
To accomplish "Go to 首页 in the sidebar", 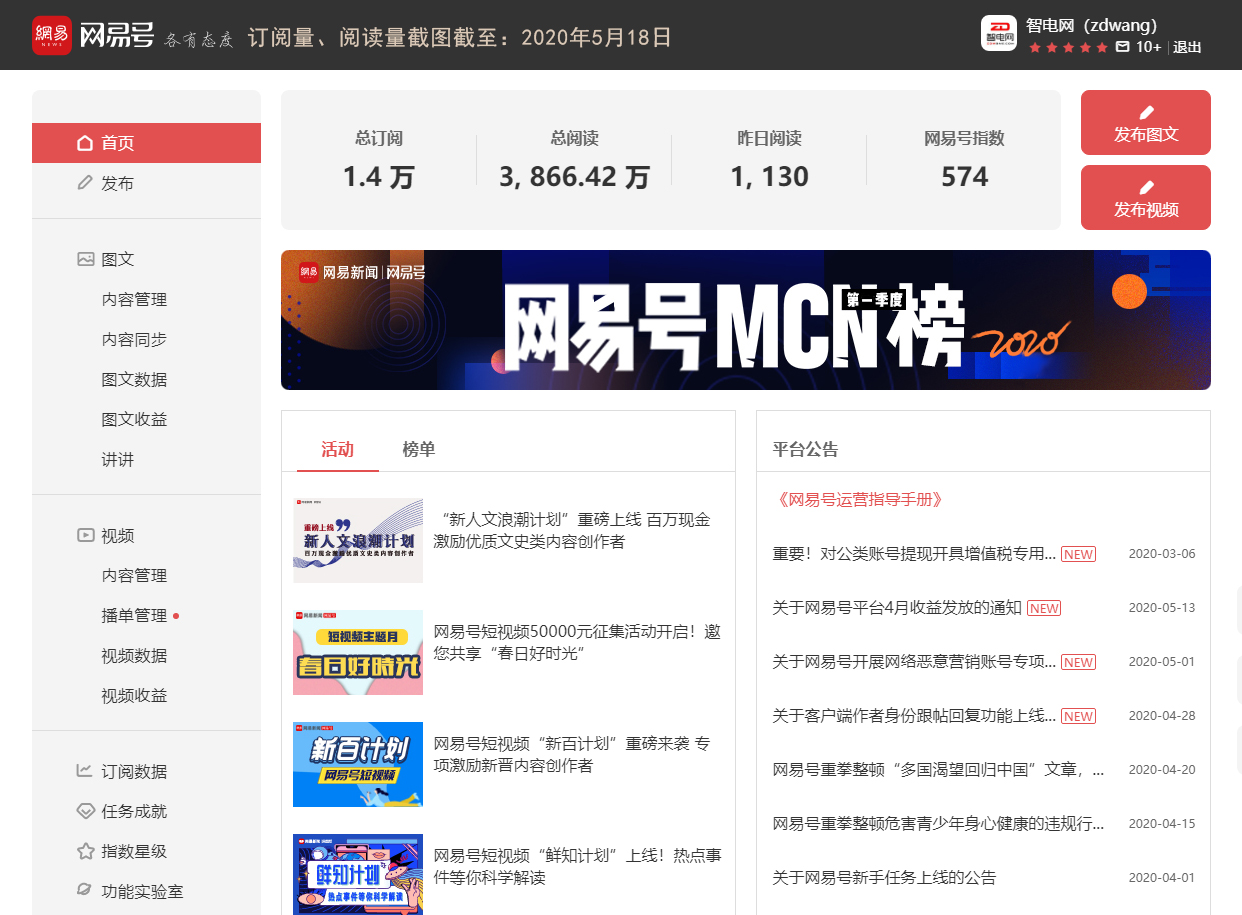I will pos(146,143).
